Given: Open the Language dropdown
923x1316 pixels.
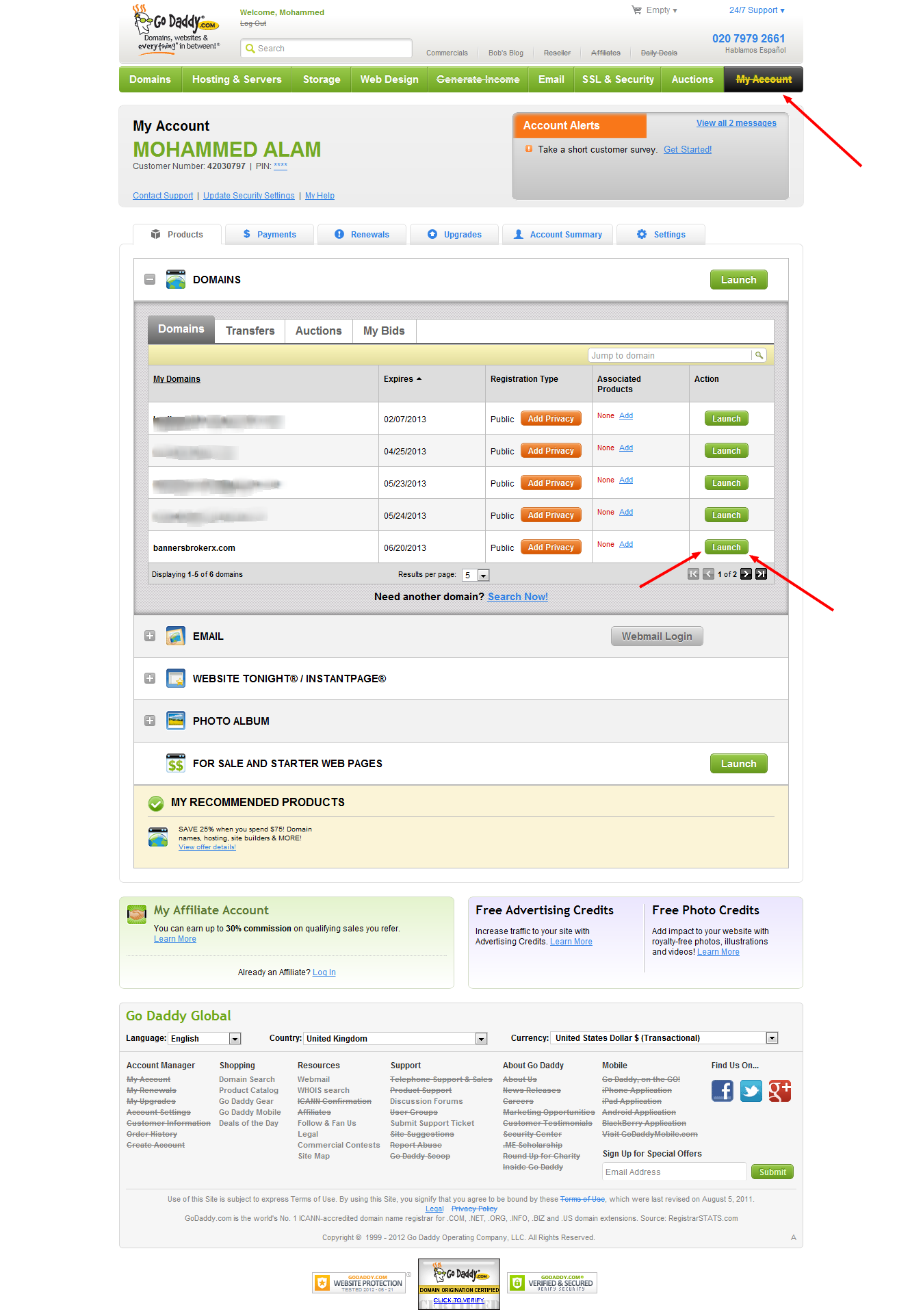Looking at the screenshot, I should [x=205, y=1038].
